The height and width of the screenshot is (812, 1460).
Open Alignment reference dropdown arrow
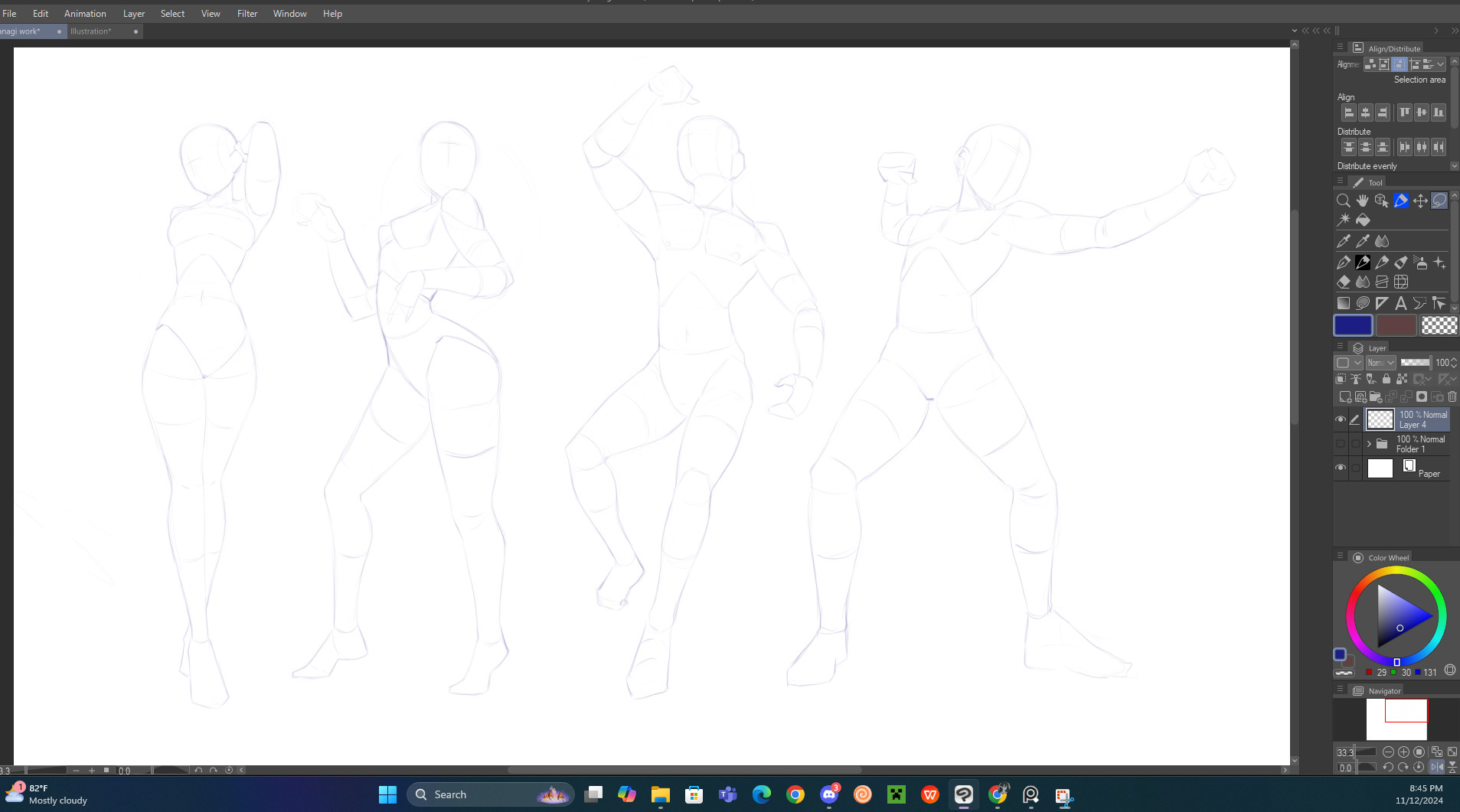pyautogui.click(x=1440, y=64)
